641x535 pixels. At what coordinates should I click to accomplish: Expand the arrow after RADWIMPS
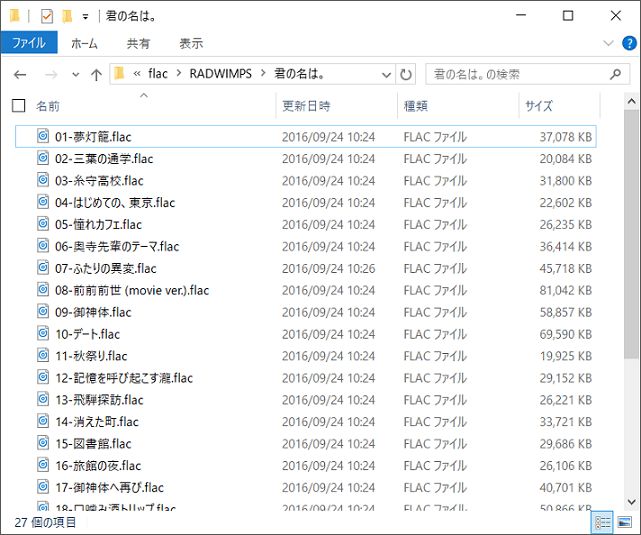click(x=263, y=74)
